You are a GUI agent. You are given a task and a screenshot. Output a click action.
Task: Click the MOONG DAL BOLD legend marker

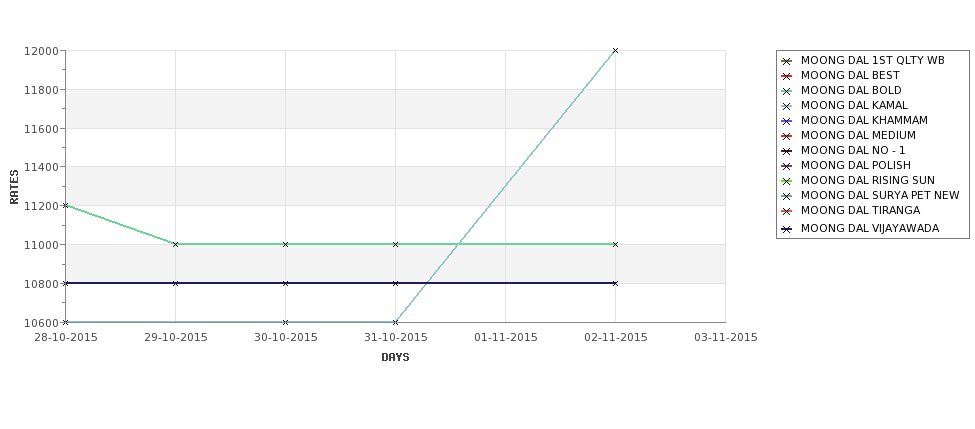787,91
